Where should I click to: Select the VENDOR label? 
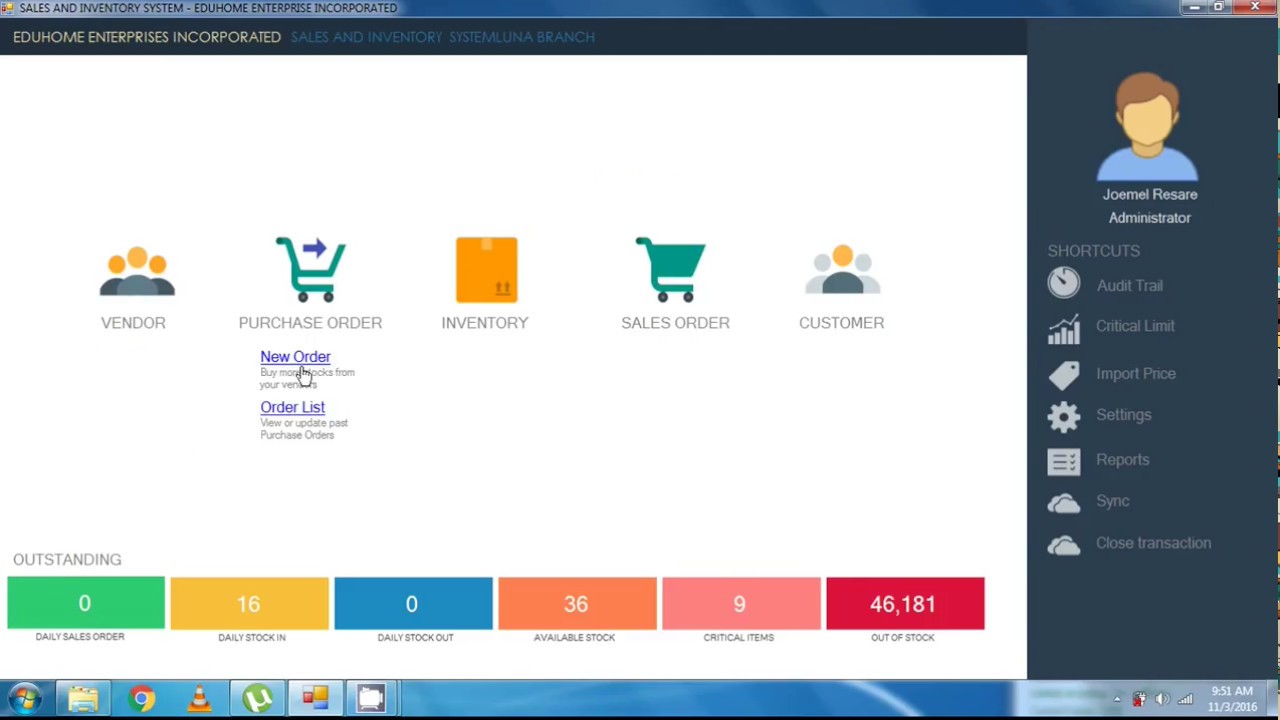pos(133,322)
